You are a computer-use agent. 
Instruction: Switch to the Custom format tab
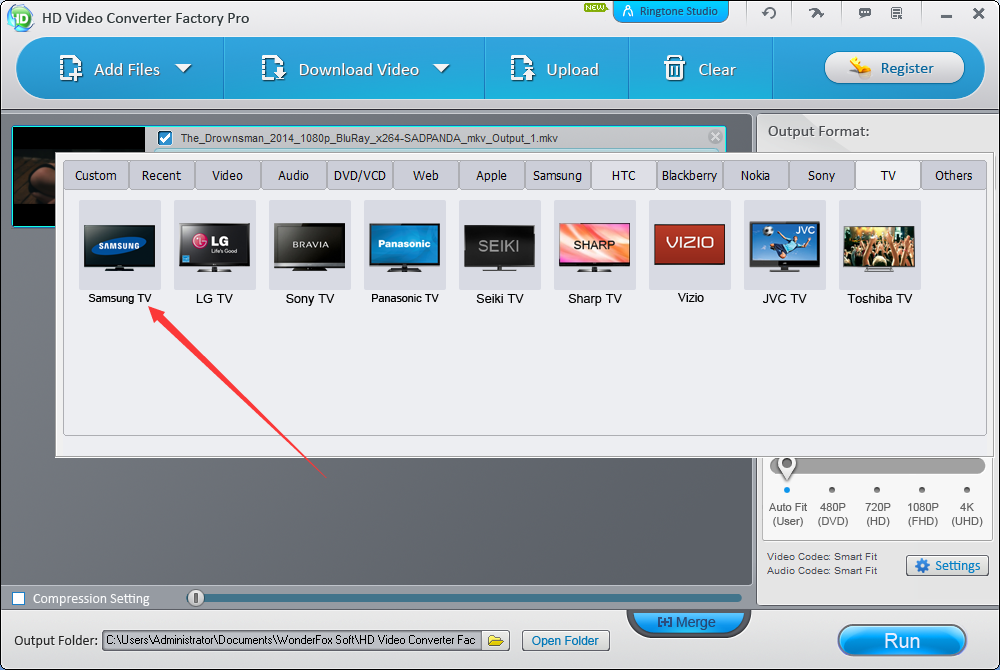pos(96,175)
